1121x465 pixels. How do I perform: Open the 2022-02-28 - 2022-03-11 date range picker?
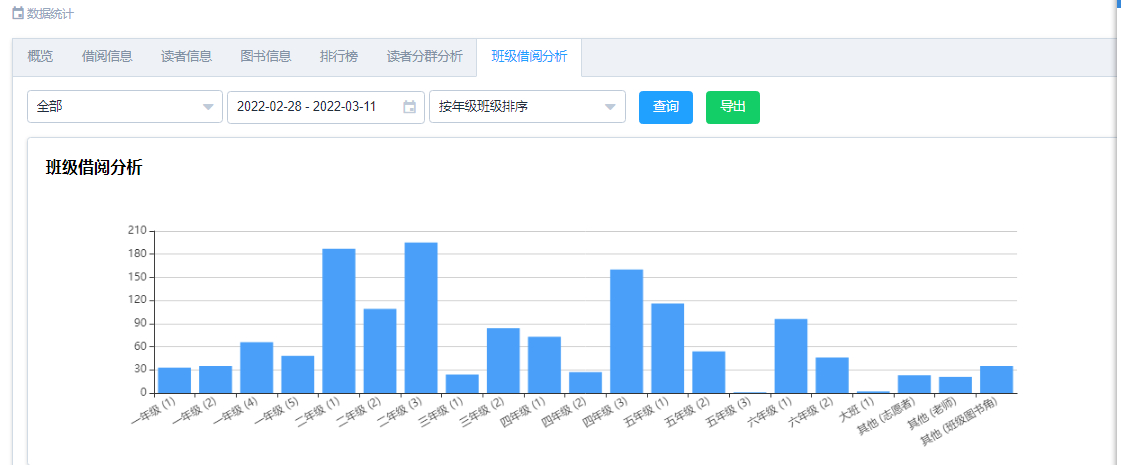pyautogui.click(x=315, y=107)
